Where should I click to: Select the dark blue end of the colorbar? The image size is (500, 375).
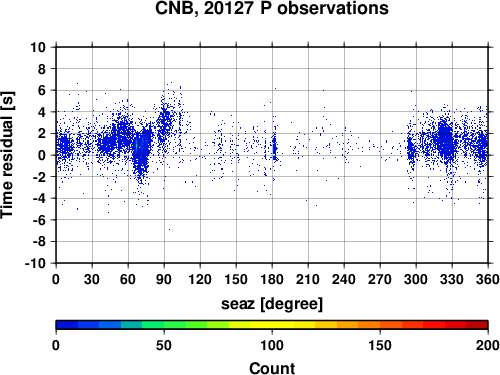[x=67, y=325]
